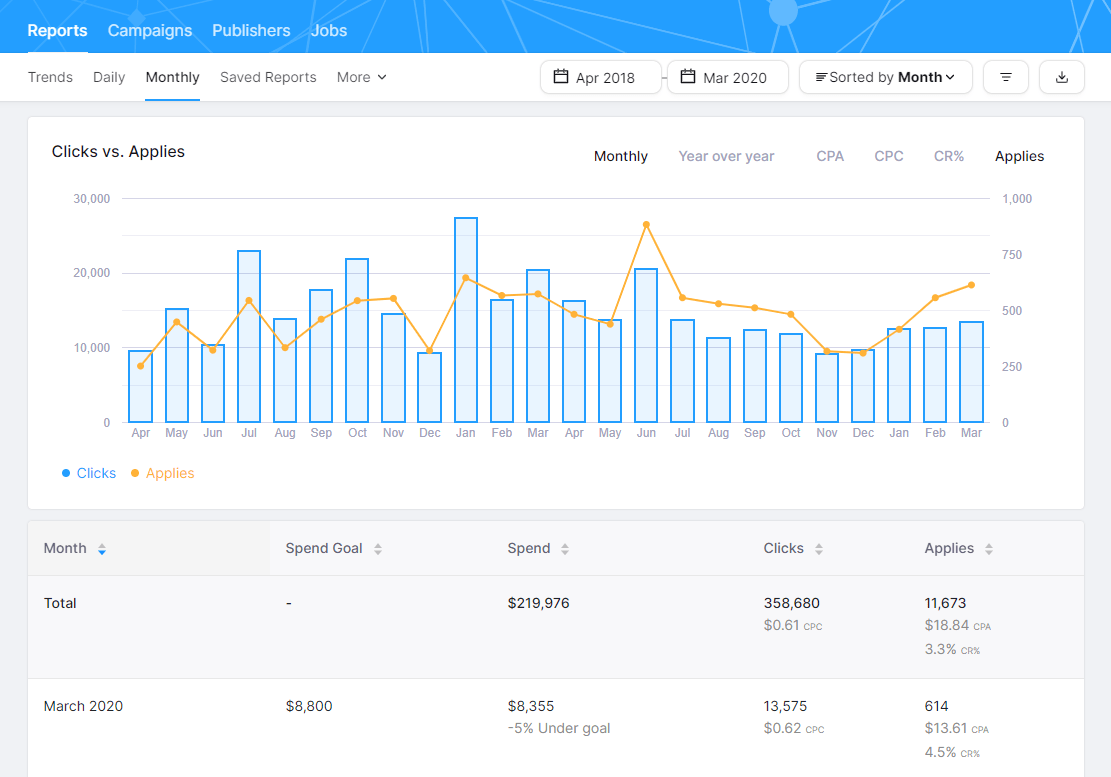This screenshot has width=1111, height=777.
Task: Click the calendar icon beside Mar 2020
Action: point(686,76)
